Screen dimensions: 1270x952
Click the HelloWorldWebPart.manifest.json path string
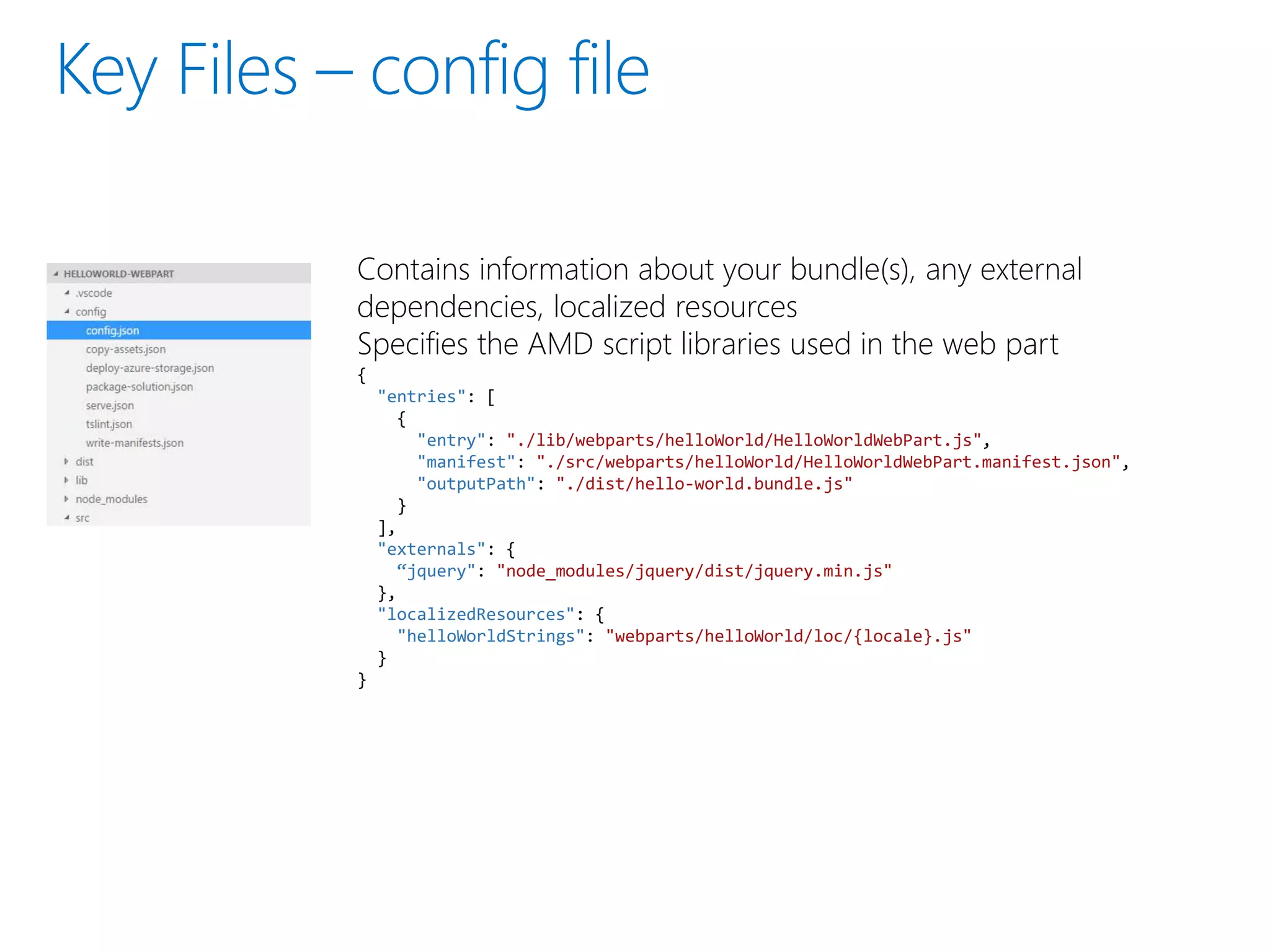[828, 462]
